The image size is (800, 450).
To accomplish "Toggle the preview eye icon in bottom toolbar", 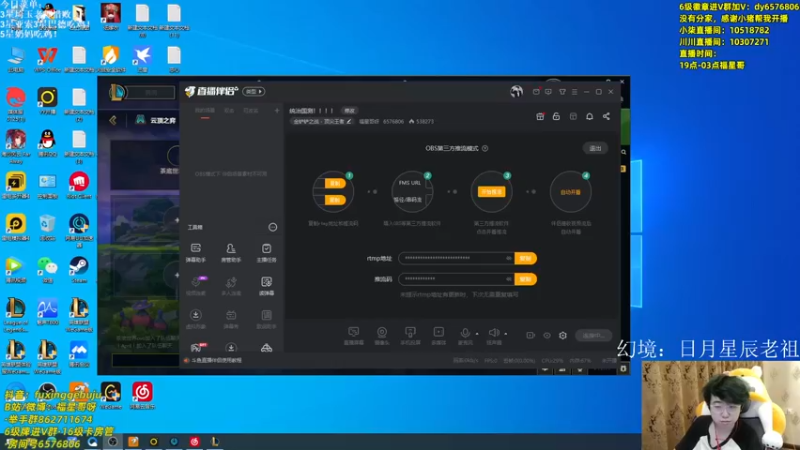I will [x=547, y=335].
